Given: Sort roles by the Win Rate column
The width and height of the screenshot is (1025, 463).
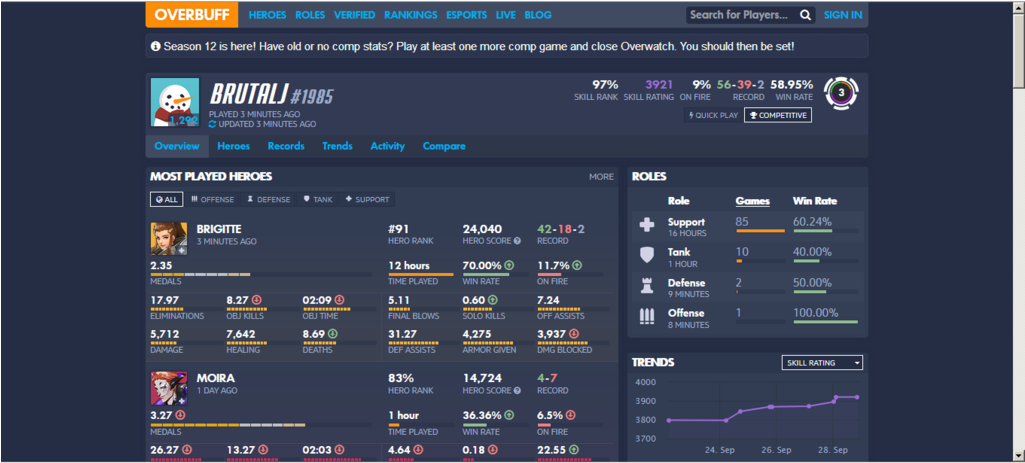Looking at the screenshot, I should pyautogui.click(x=815, y=201).
